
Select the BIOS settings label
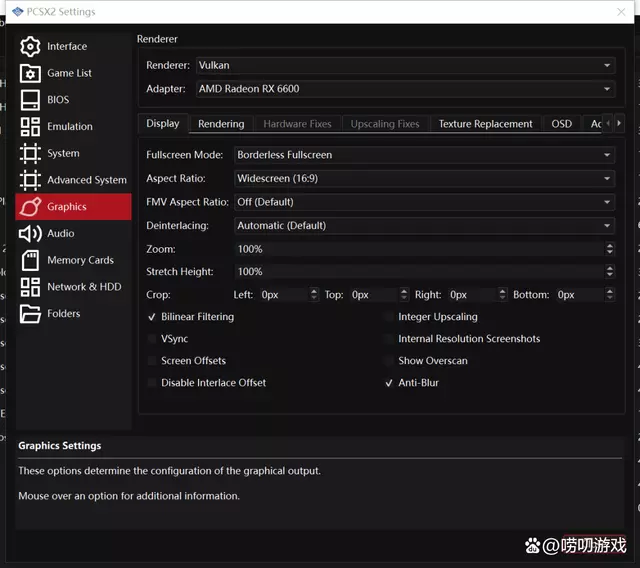click(58, 100)
